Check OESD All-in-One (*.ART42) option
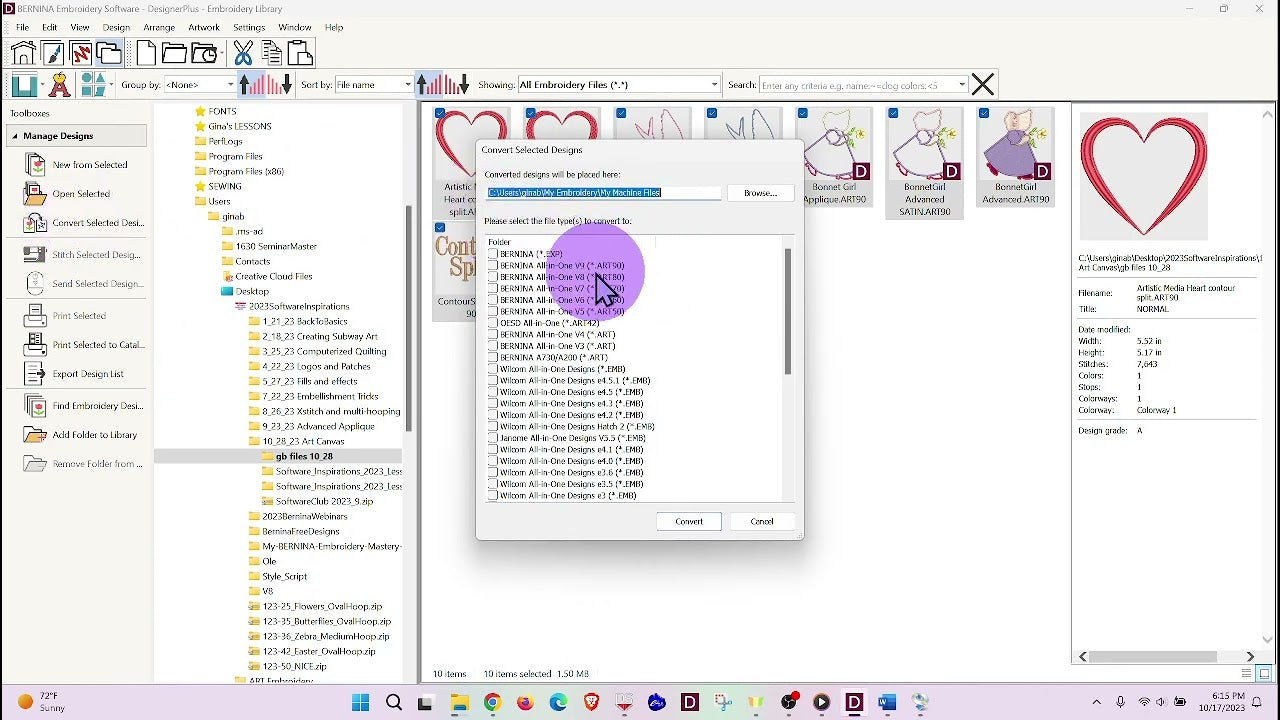 click(x=493, y=323)
